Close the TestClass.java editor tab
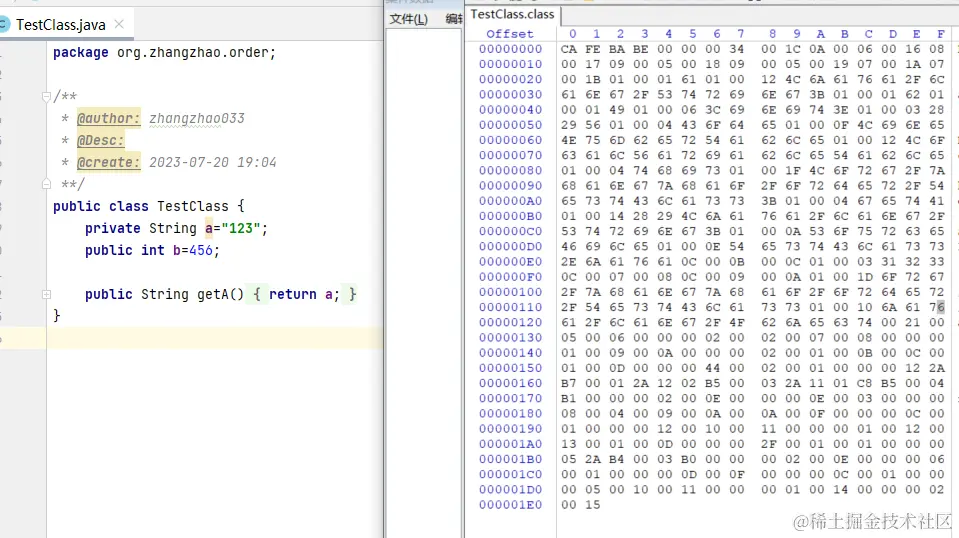Screen dimensions: 959x538 click(x=119, y=24)
